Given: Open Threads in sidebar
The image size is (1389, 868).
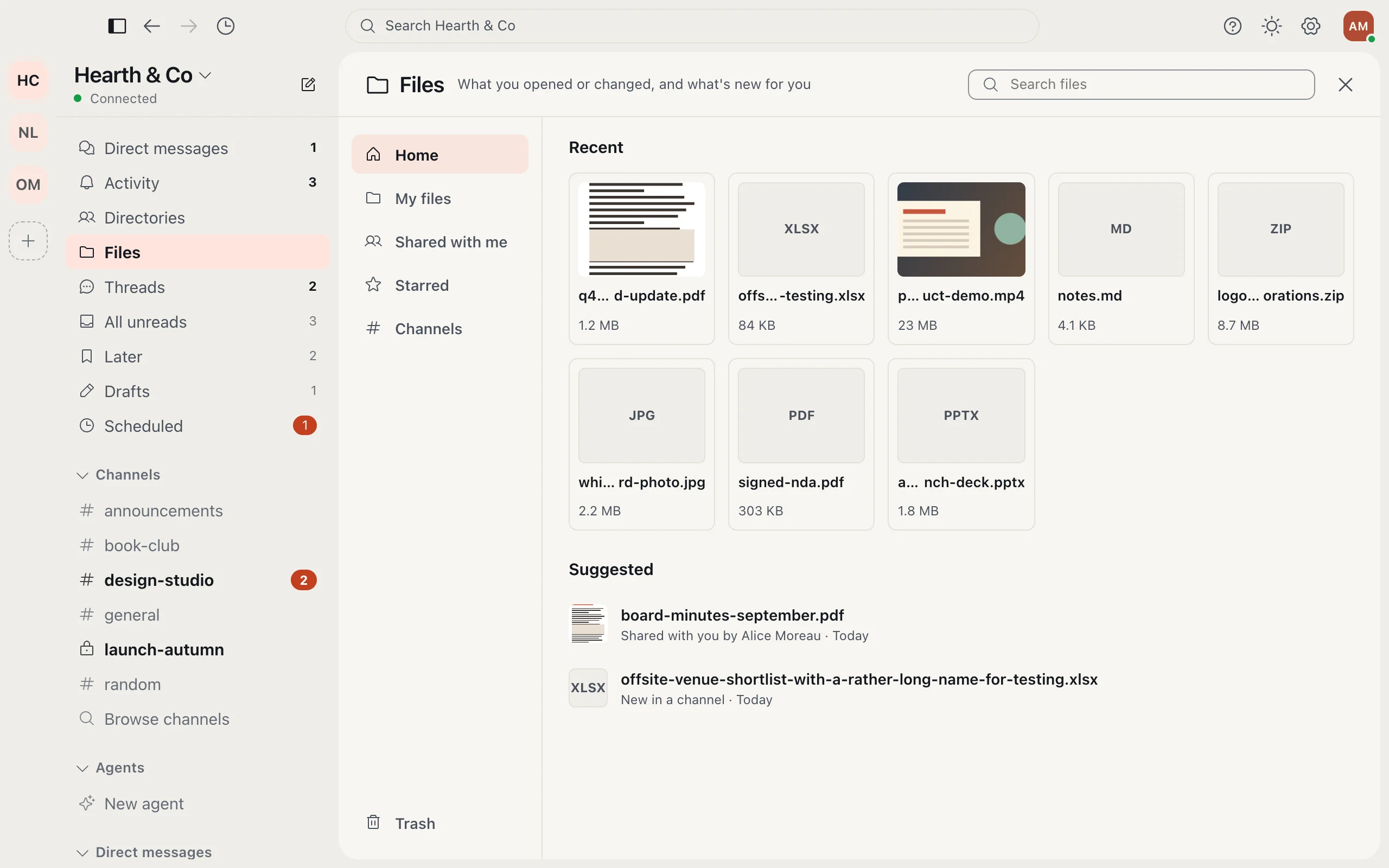Looking at the screenshot, I should (197, 286).
